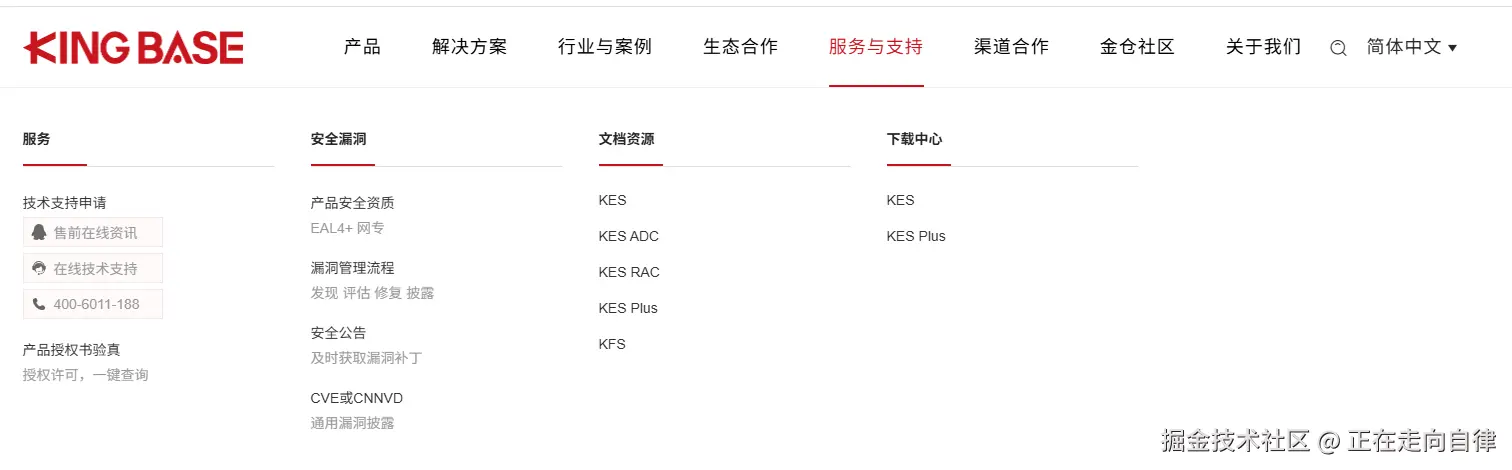This screenshot has height=470, width=1512.
Task: Open the 安全公告 link
Action: pos(338,333)
